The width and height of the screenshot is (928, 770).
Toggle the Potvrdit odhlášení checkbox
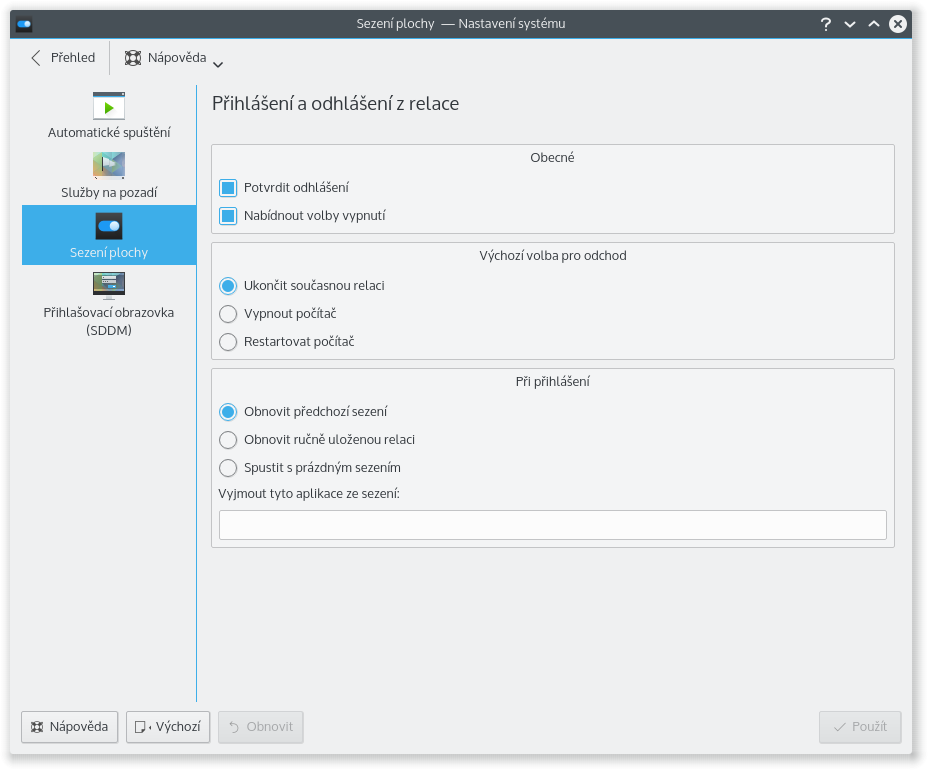point(228,188)
